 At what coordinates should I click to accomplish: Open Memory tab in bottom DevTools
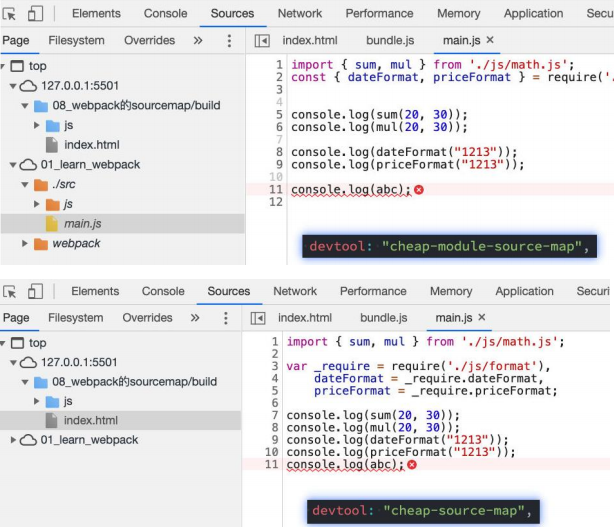(x=451, y=291)
